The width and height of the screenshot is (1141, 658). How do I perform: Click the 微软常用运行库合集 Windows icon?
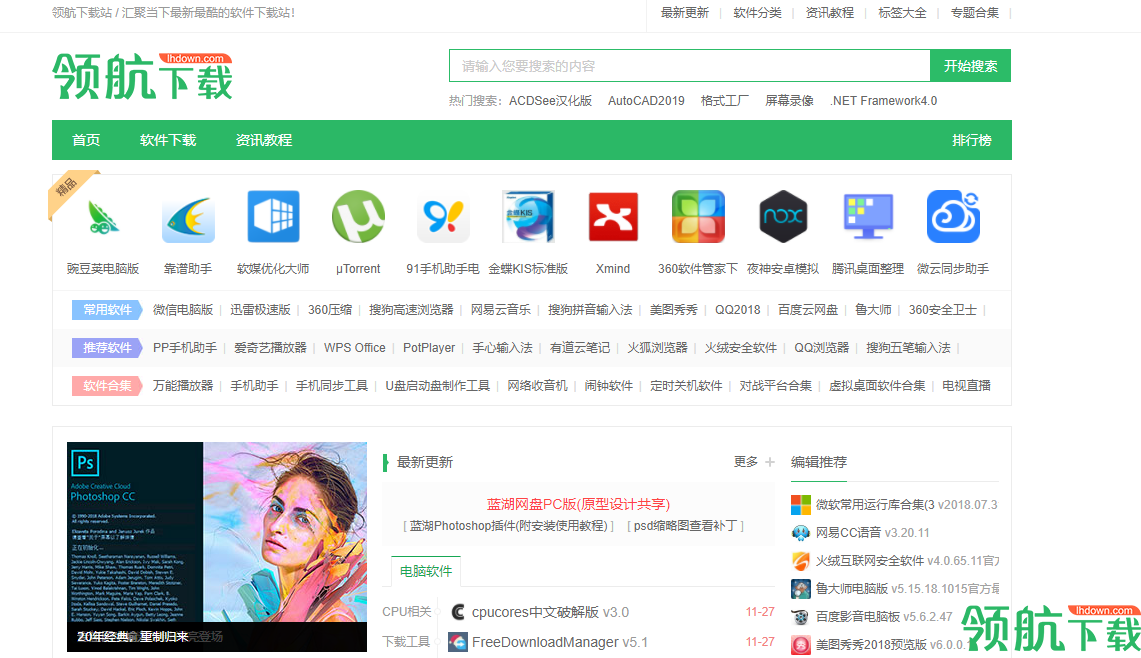(x=800, y=504)
